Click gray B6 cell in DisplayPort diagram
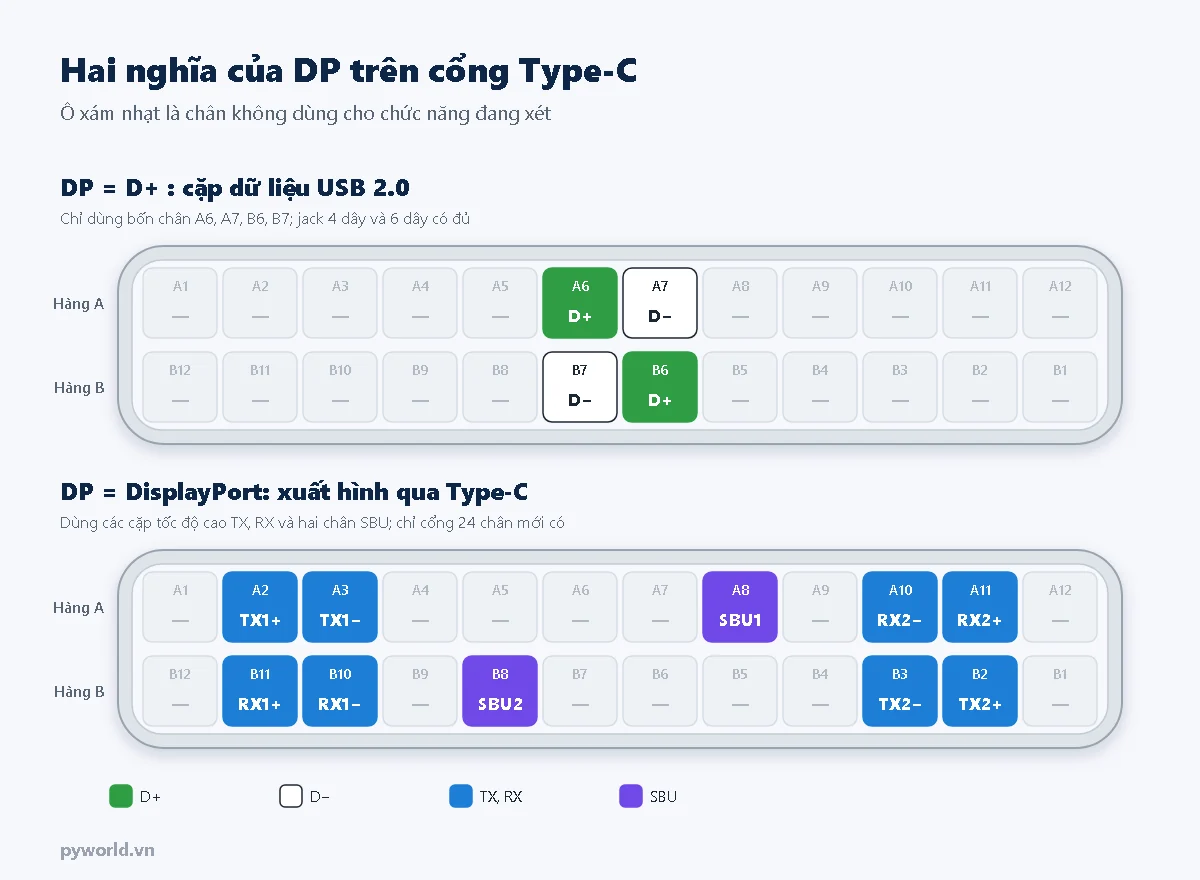Image resolution: width=1200 pixels, height=880 pixels. (x=660, y=691)
